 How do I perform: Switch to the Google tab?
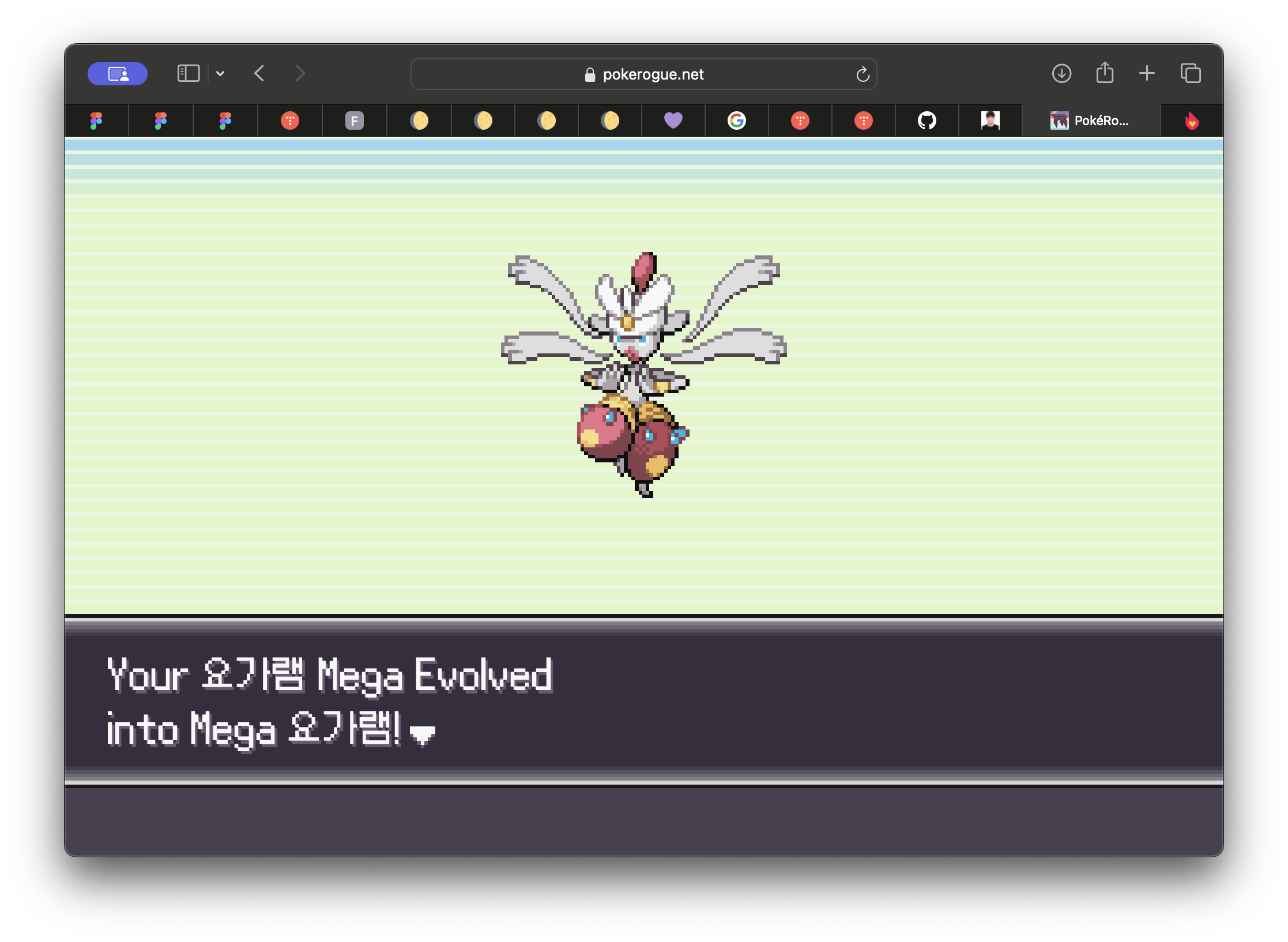click(736, 120)
